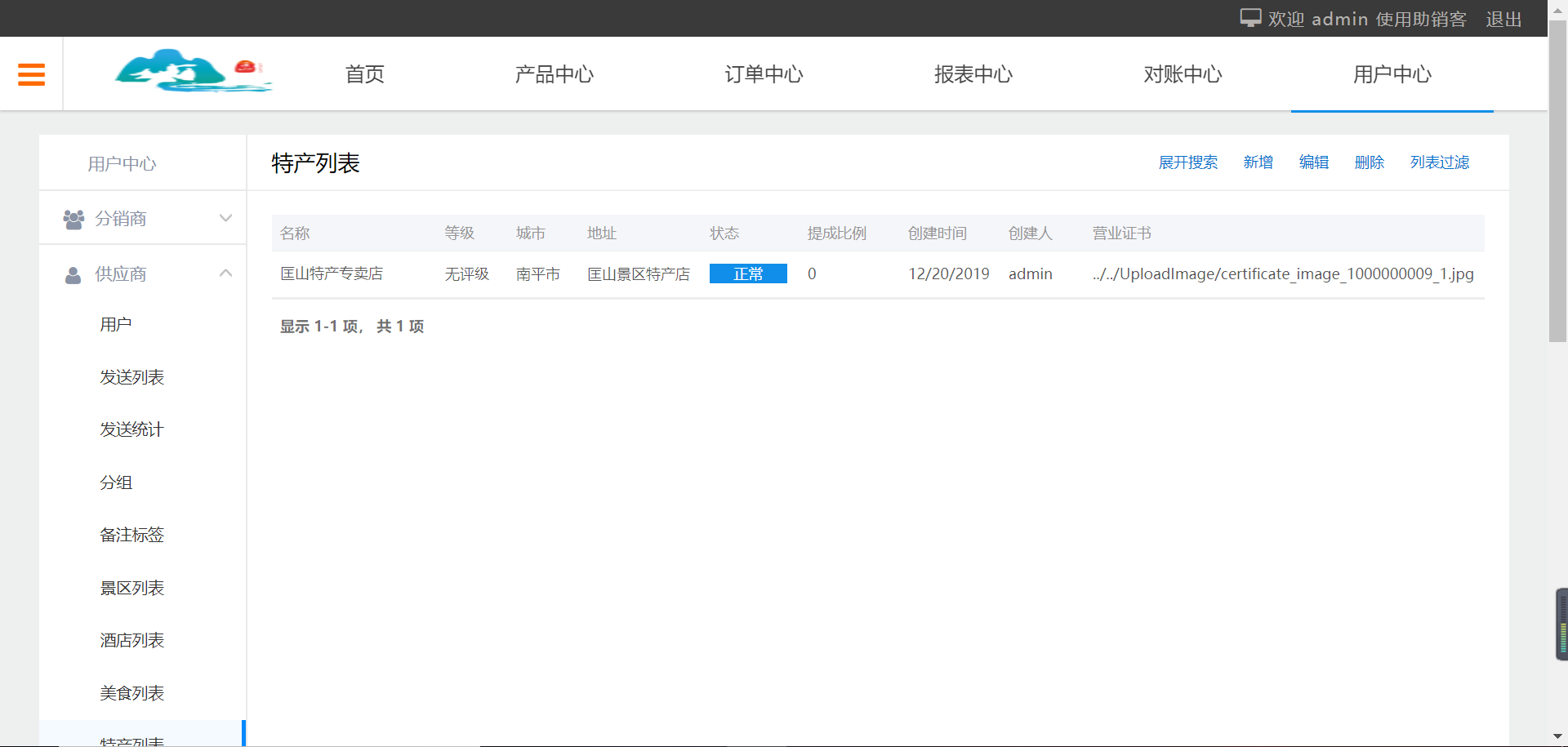This screenshot has width=1568, height=747.
Task: Click 删除 to delete selected record
Action: [1370, 162]
